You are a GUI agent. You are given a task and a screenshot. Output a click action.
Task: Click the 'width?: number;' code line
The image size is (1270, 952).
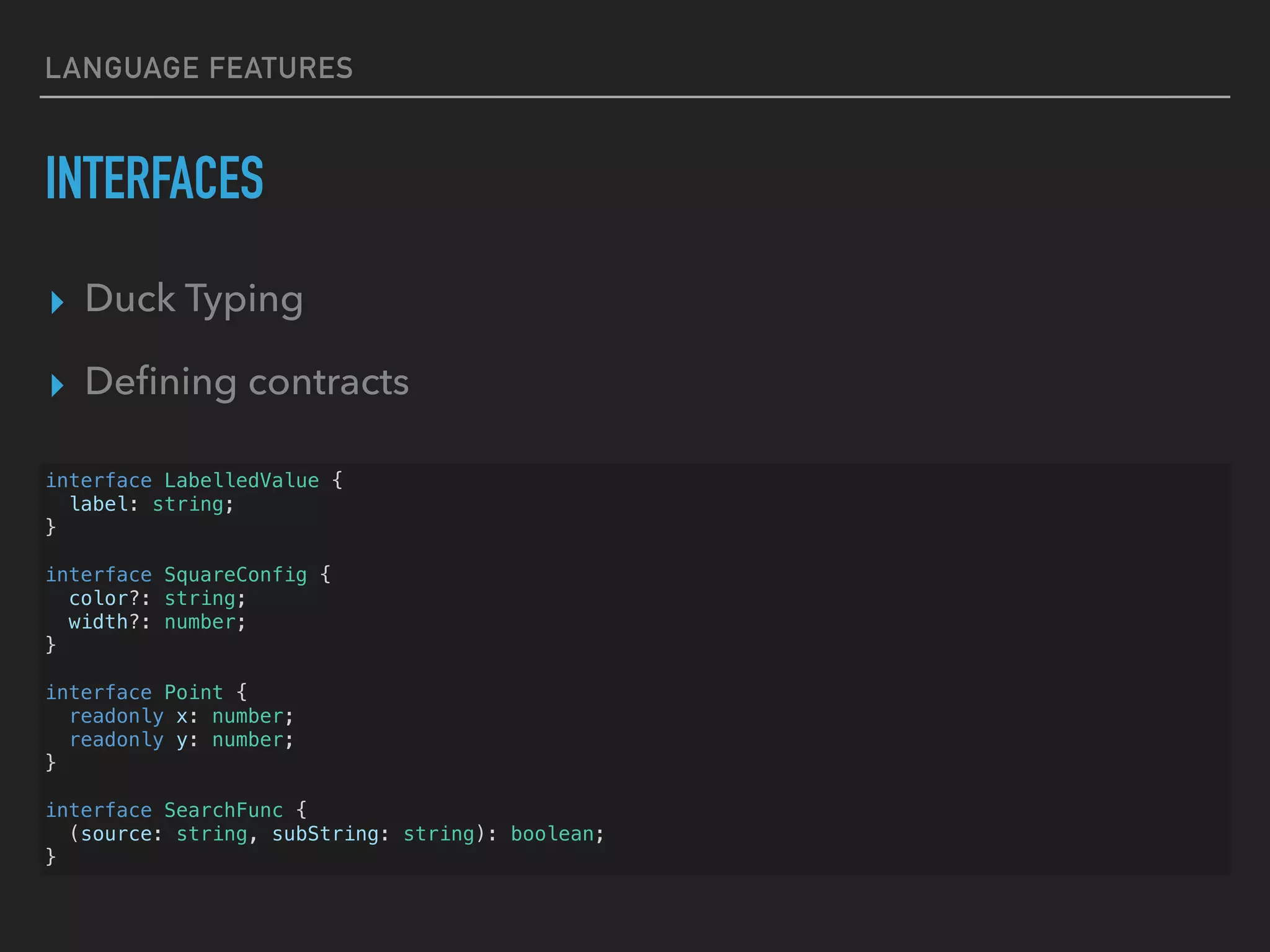click(x=158, y=622)
